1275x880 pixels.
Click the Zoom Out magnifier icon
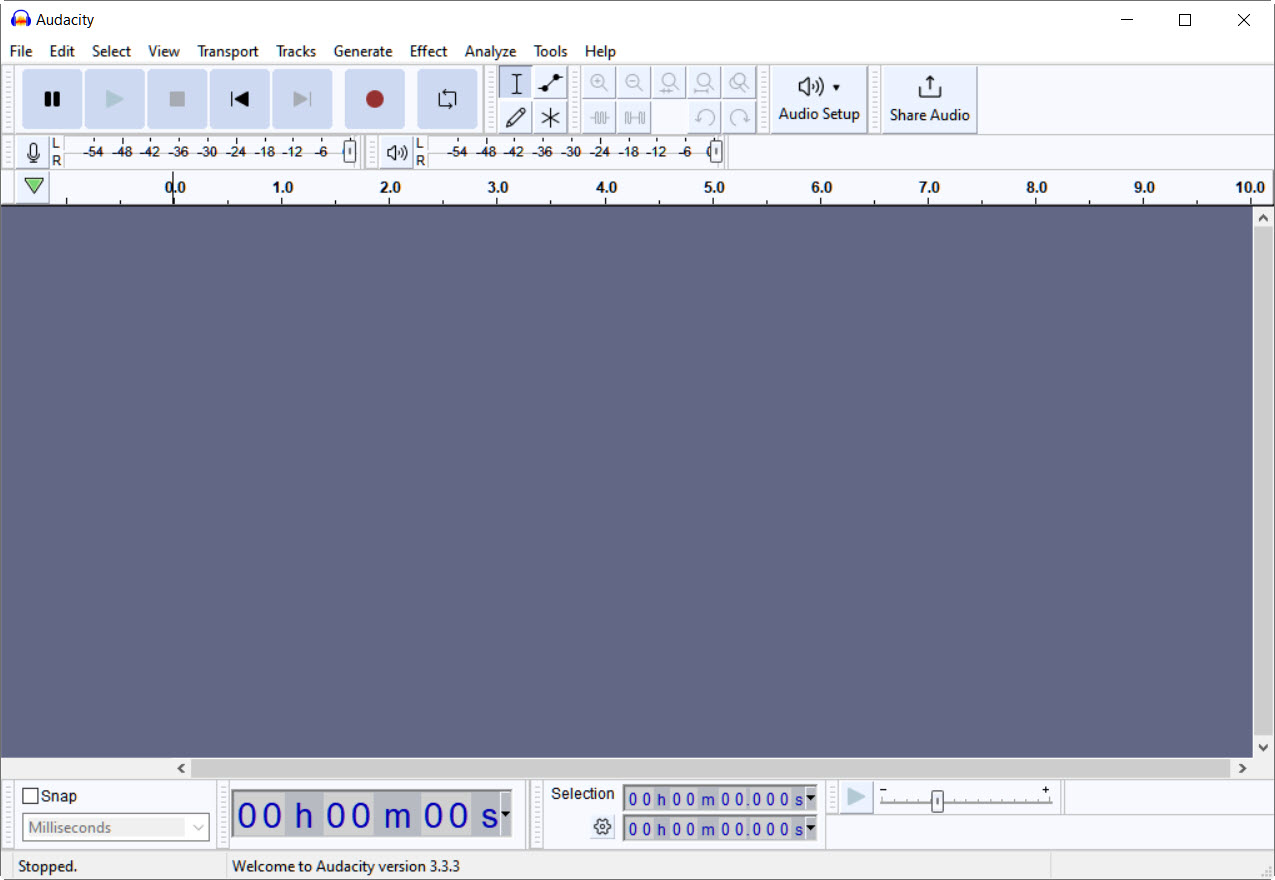pyautogui.click(x=634, y=83)
